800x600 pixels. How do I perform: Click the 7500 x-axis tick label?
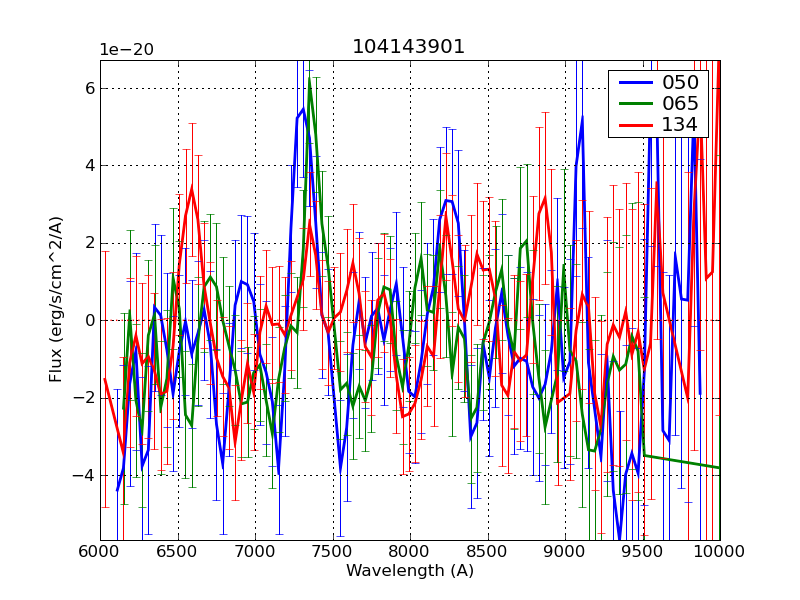(333, 551)
